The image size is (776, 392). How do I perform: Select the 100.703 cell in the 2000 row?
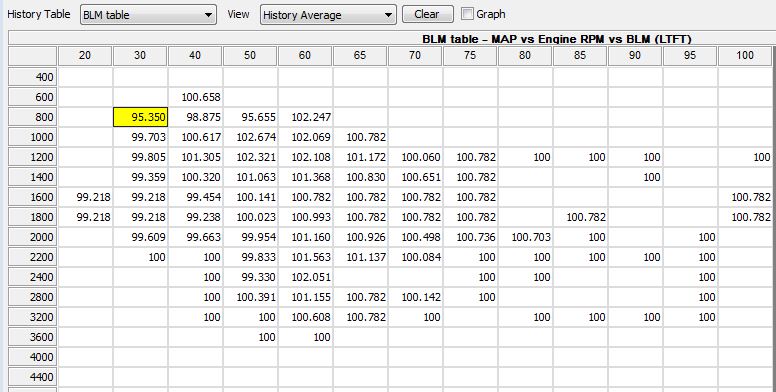click(x=525, y=237)
